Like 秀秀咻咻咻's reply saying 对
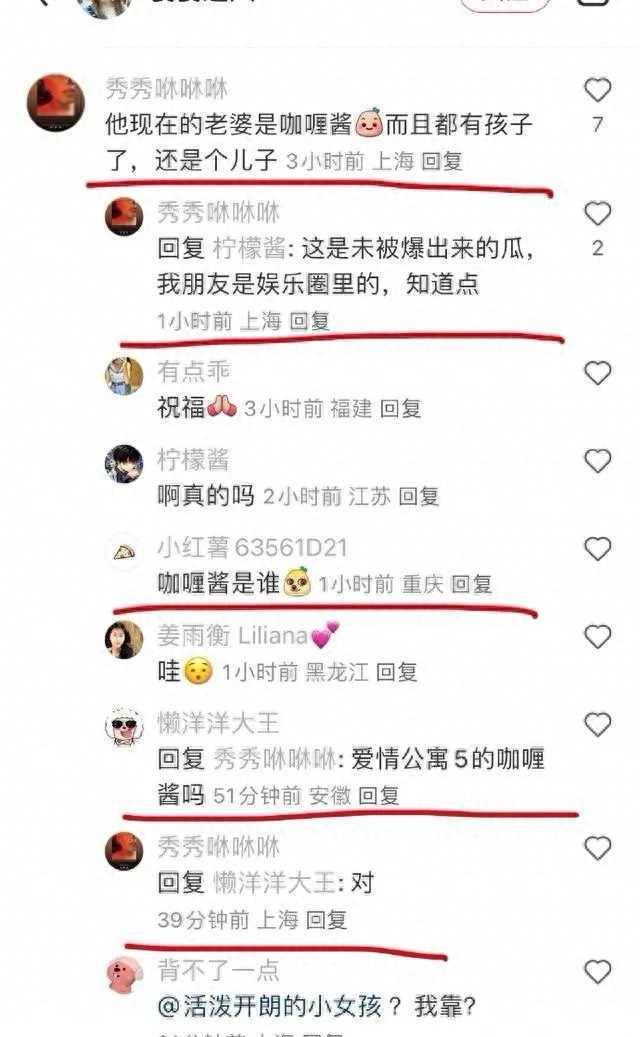This screenshot has width=640, height=1037. tap(597, 849)
